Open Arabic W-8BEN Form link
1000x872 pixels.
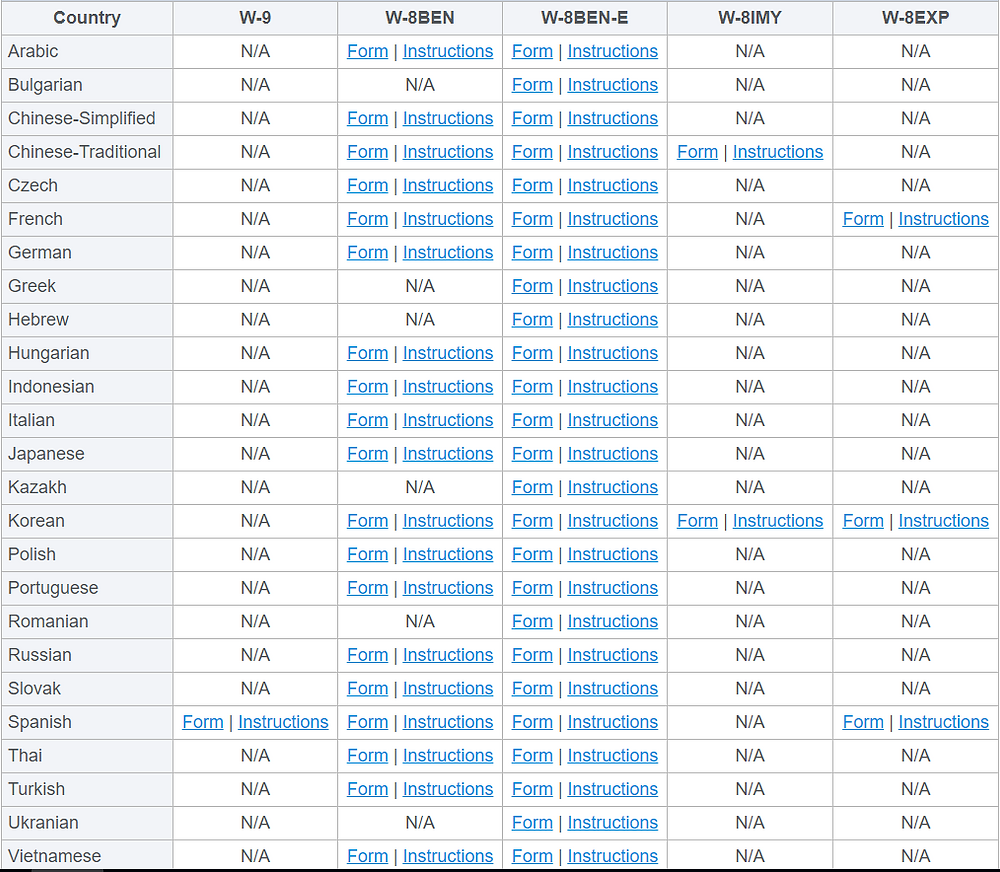(367, 51)
